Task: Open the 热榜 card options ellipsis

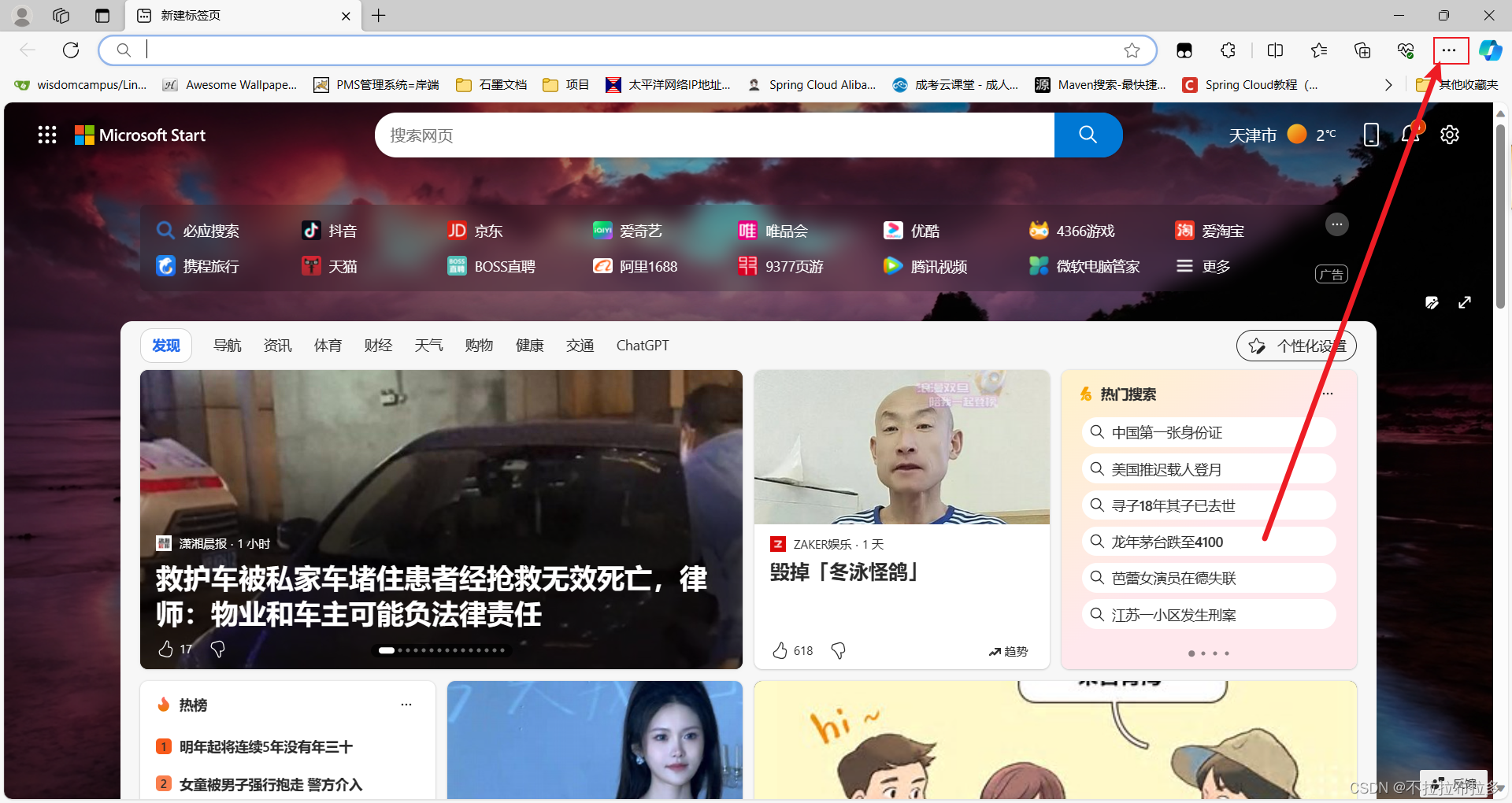Action: point(406,705)
